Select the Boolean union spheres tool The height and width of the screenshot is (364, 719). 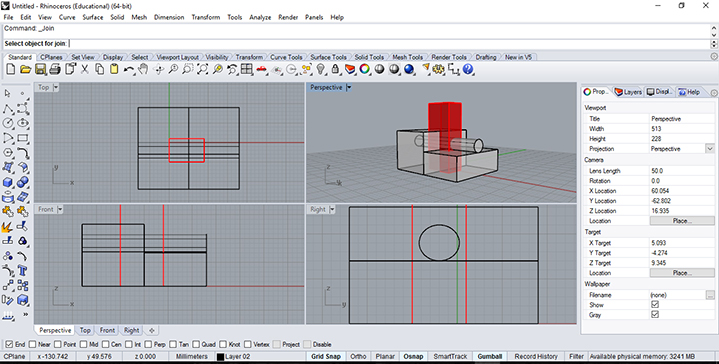click(x=23, y=182)
